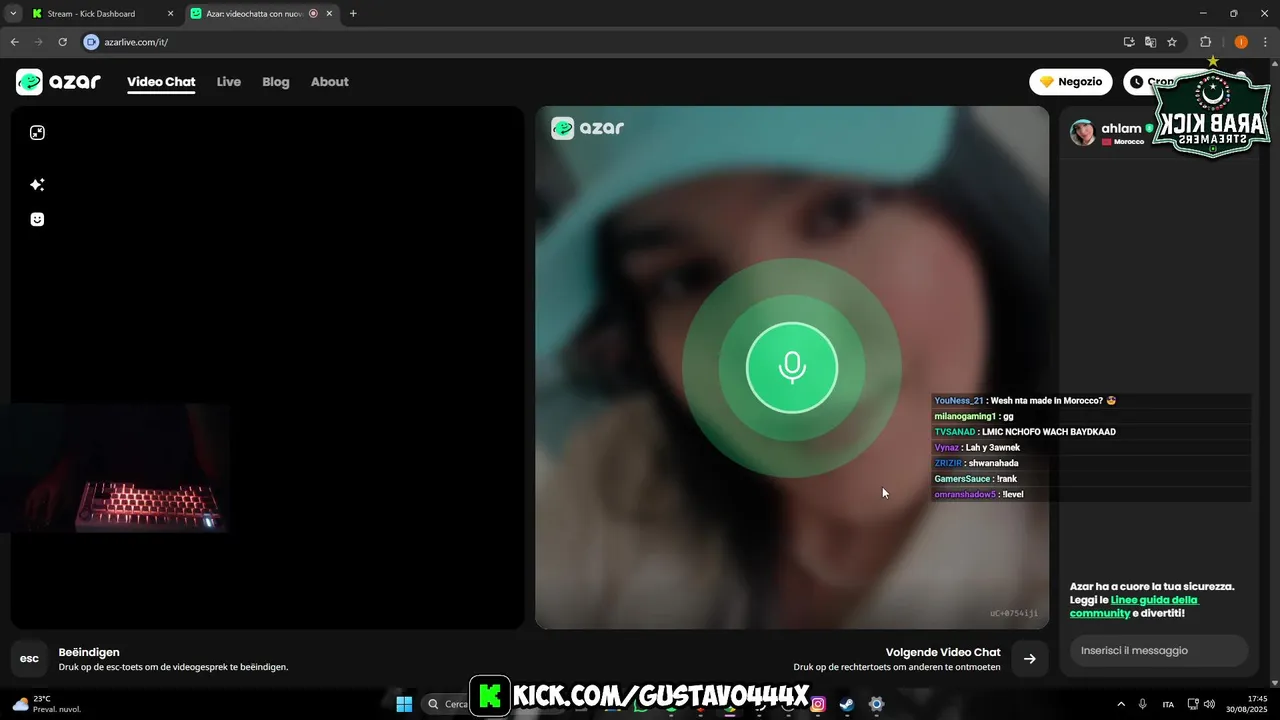
Task: Click the esc key end chat button
Action: [29, 659]
